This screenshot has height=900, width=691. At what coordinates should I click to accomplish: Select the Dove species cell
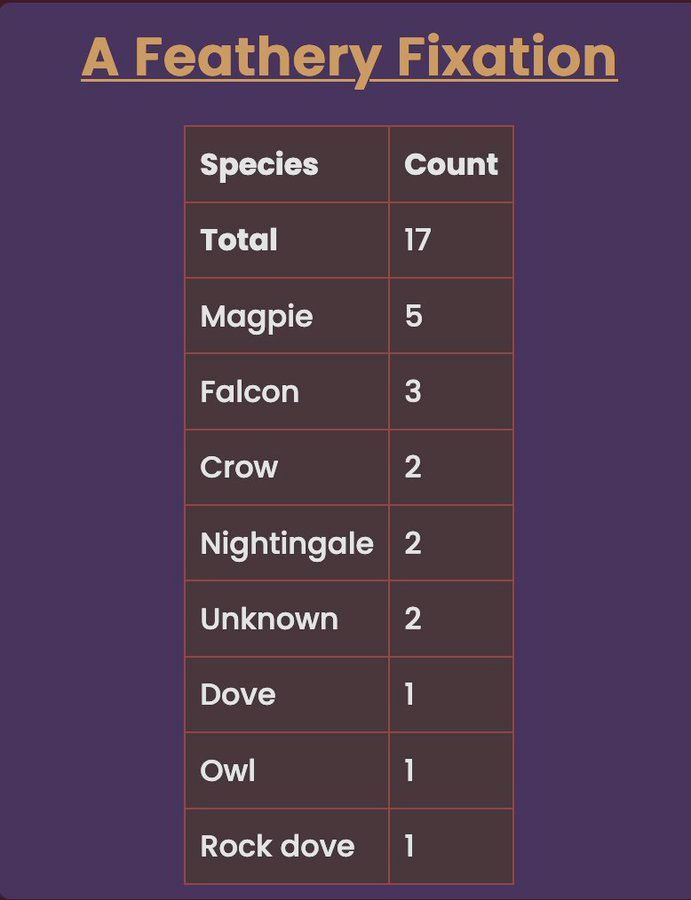[x=287, y=695]
